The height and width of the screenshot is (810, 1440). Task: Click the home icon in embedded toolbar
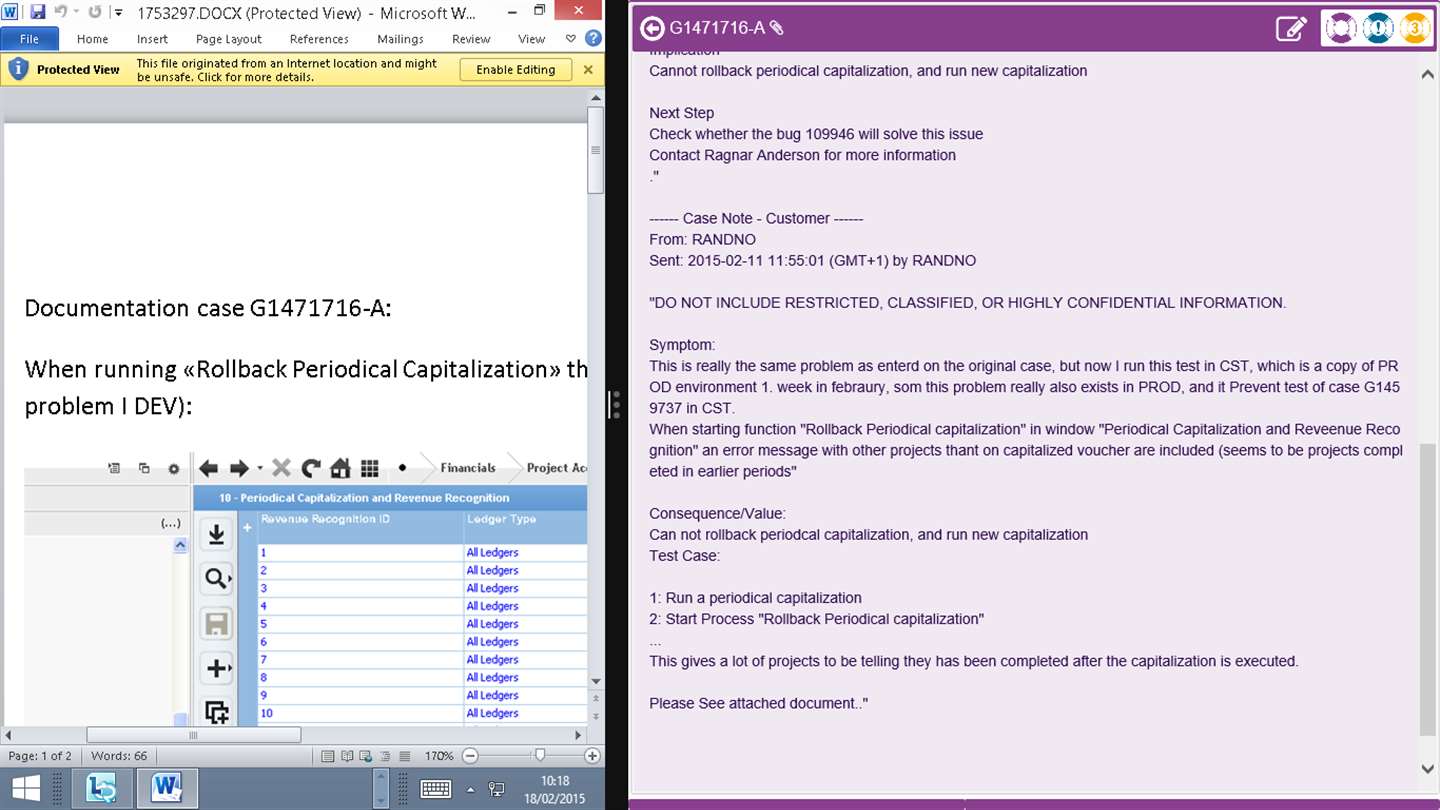pos(340,468)
